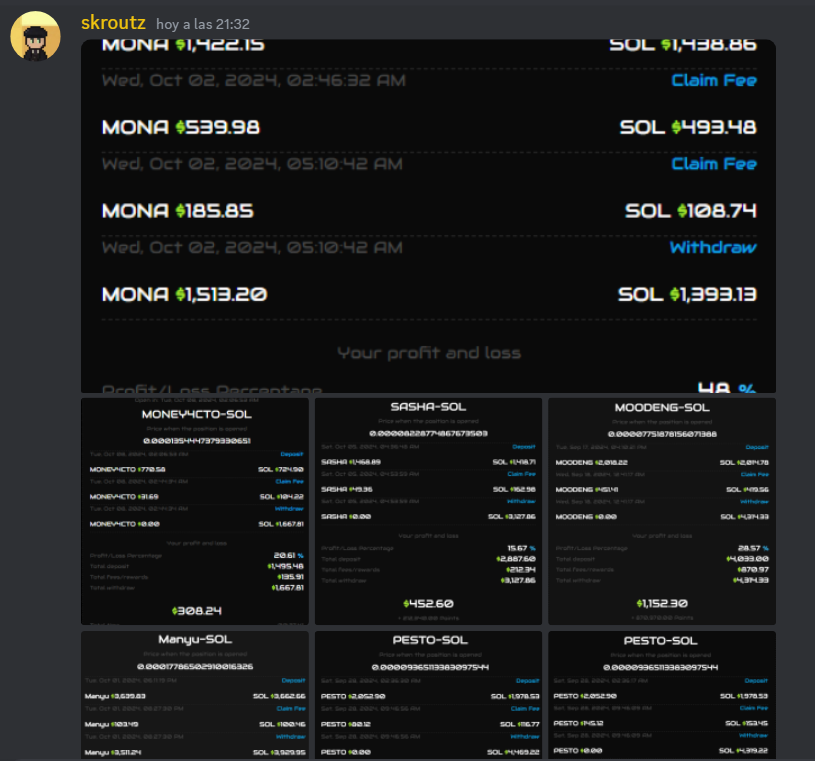Open the PESTO-SOL thumbnail showing PESTO $80.12
815x761 pixels.
pos(428,694)
